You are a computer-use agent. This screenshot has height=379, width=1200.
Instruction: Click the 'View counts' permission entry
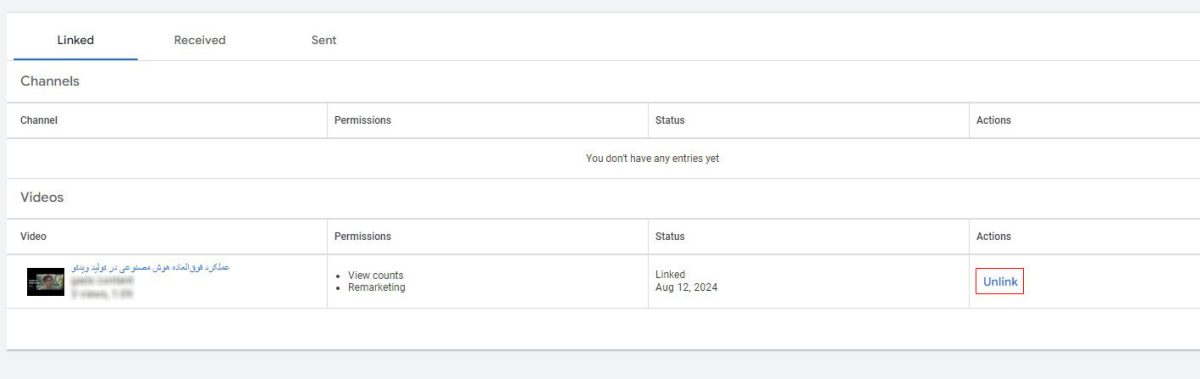pos(376,275)
